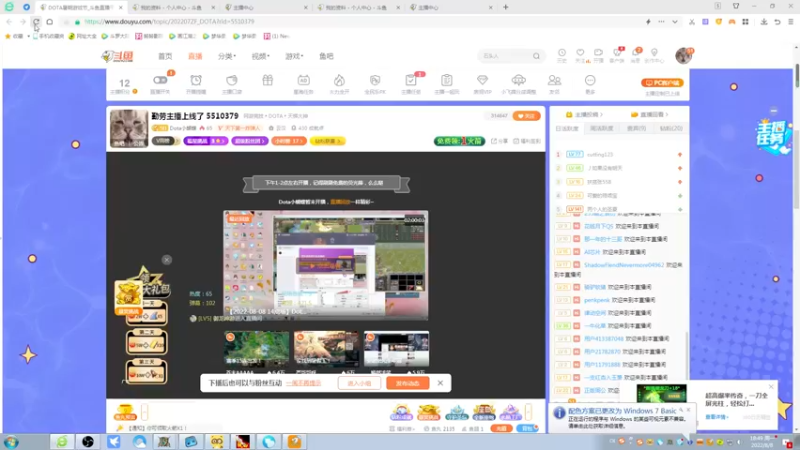
Task: Open the gift box icon in streamer toolbar
Action: point(268,80)
